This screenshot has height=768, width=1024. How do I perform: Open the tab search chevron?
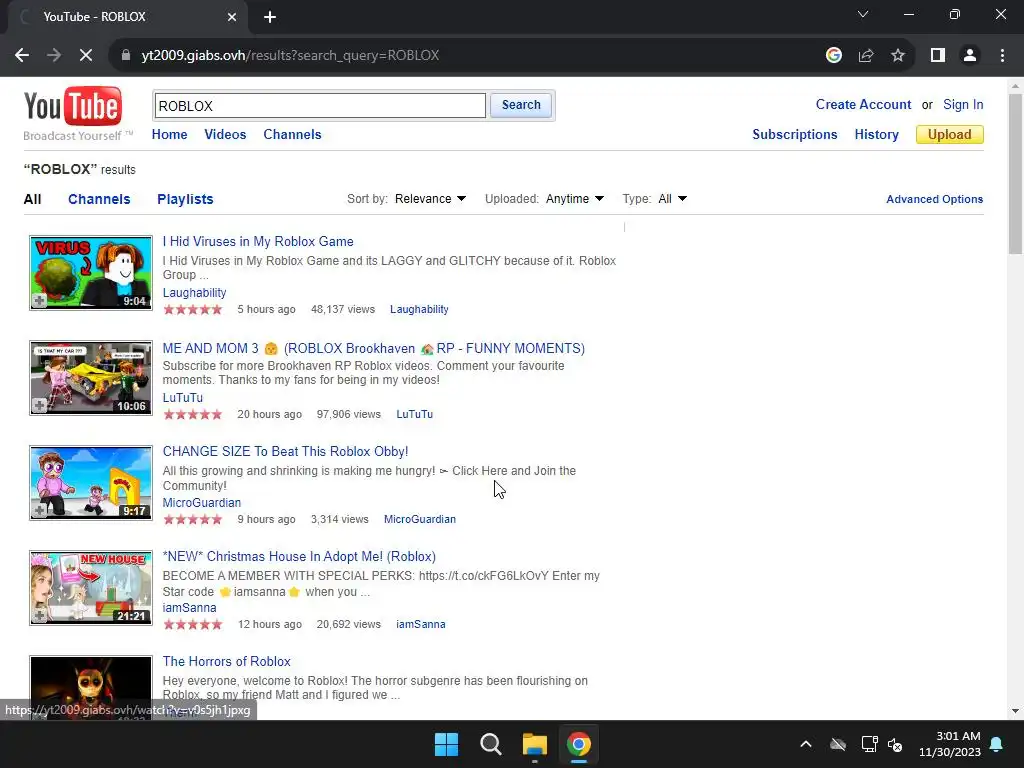[863, 14]
